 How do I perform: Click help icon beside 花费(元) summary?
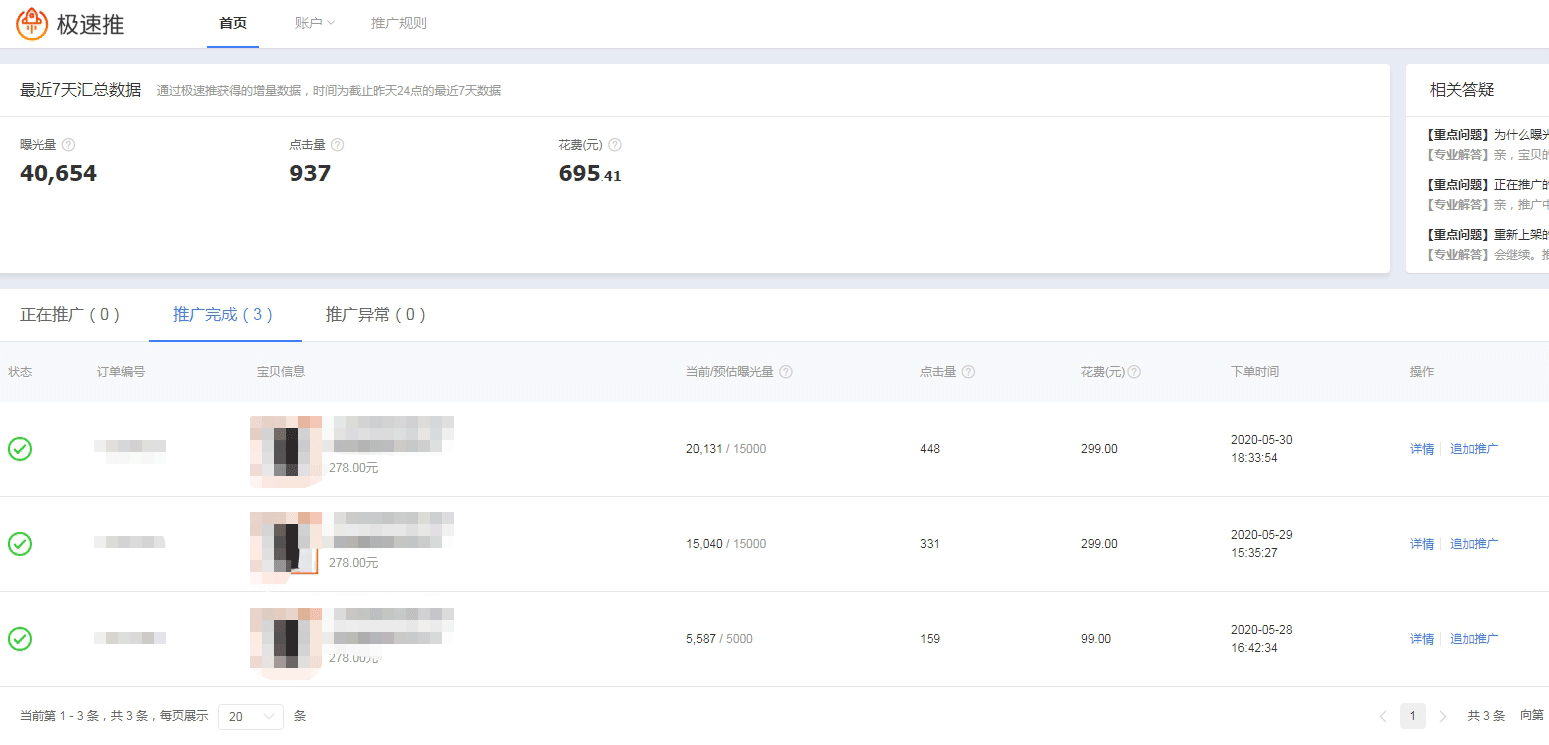point(615,145)
